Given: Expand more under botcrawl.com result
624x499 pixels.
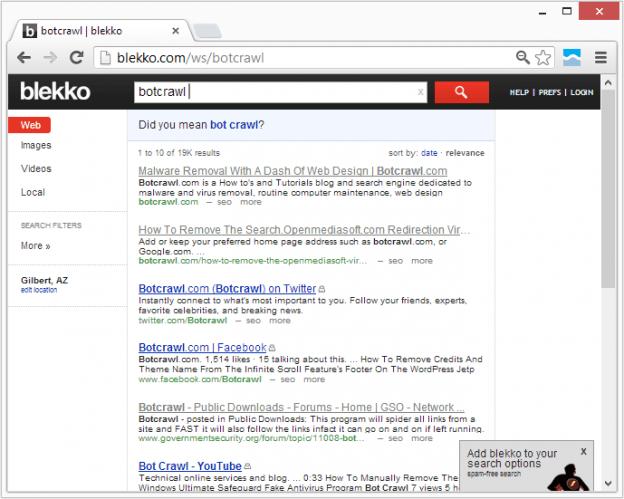Looking at the screenshot, I should click(251, 202).
